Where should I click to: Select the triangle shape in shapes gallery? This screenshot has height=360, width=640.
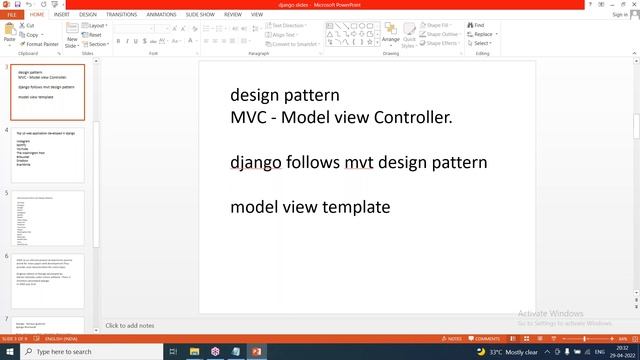(x=330, y=34)
